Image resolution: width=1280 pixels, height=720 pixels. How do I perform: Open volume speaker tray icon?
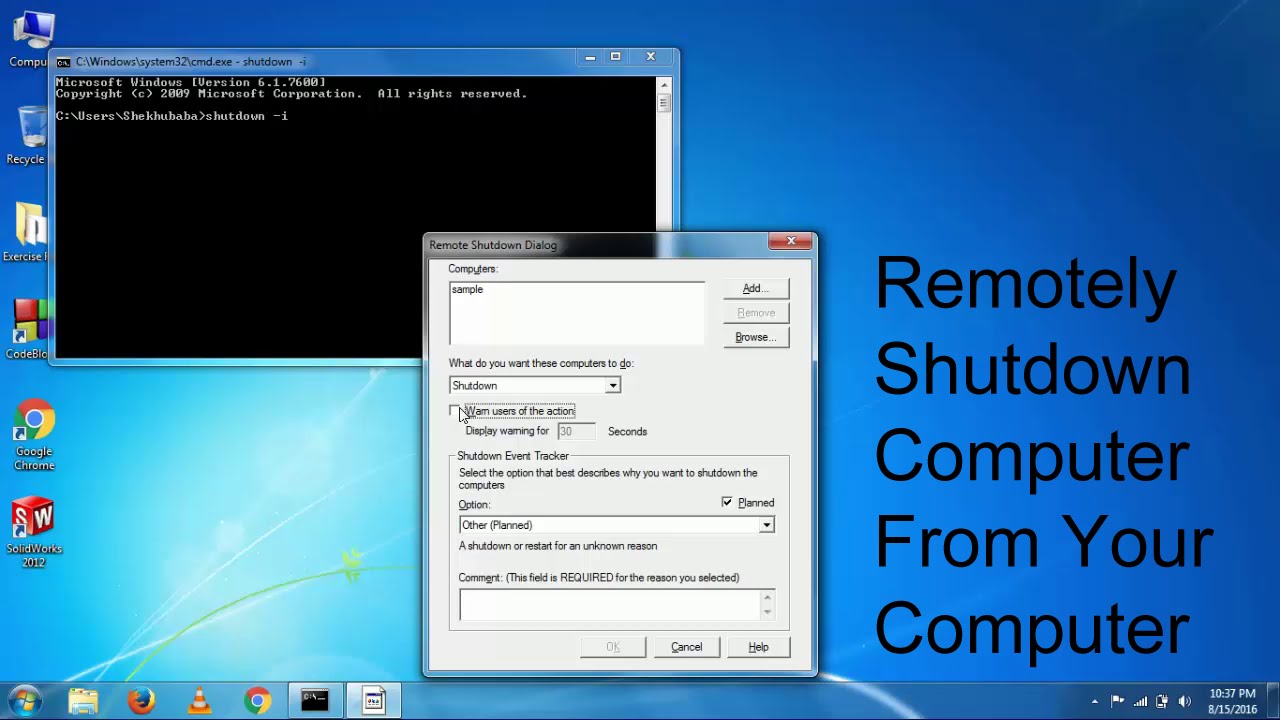pos(1185,701)
